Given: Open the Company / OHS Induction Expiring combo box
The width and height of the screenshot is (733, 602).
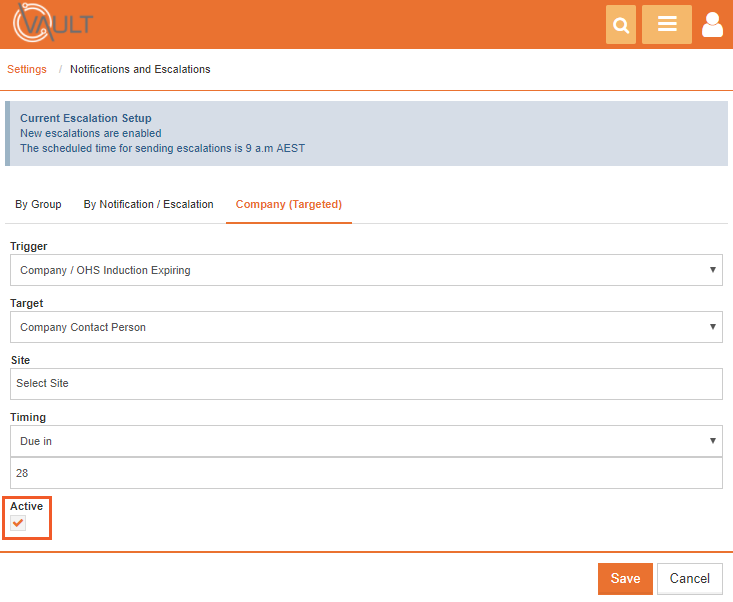Looking at the screenshot, I should point(366,270).
